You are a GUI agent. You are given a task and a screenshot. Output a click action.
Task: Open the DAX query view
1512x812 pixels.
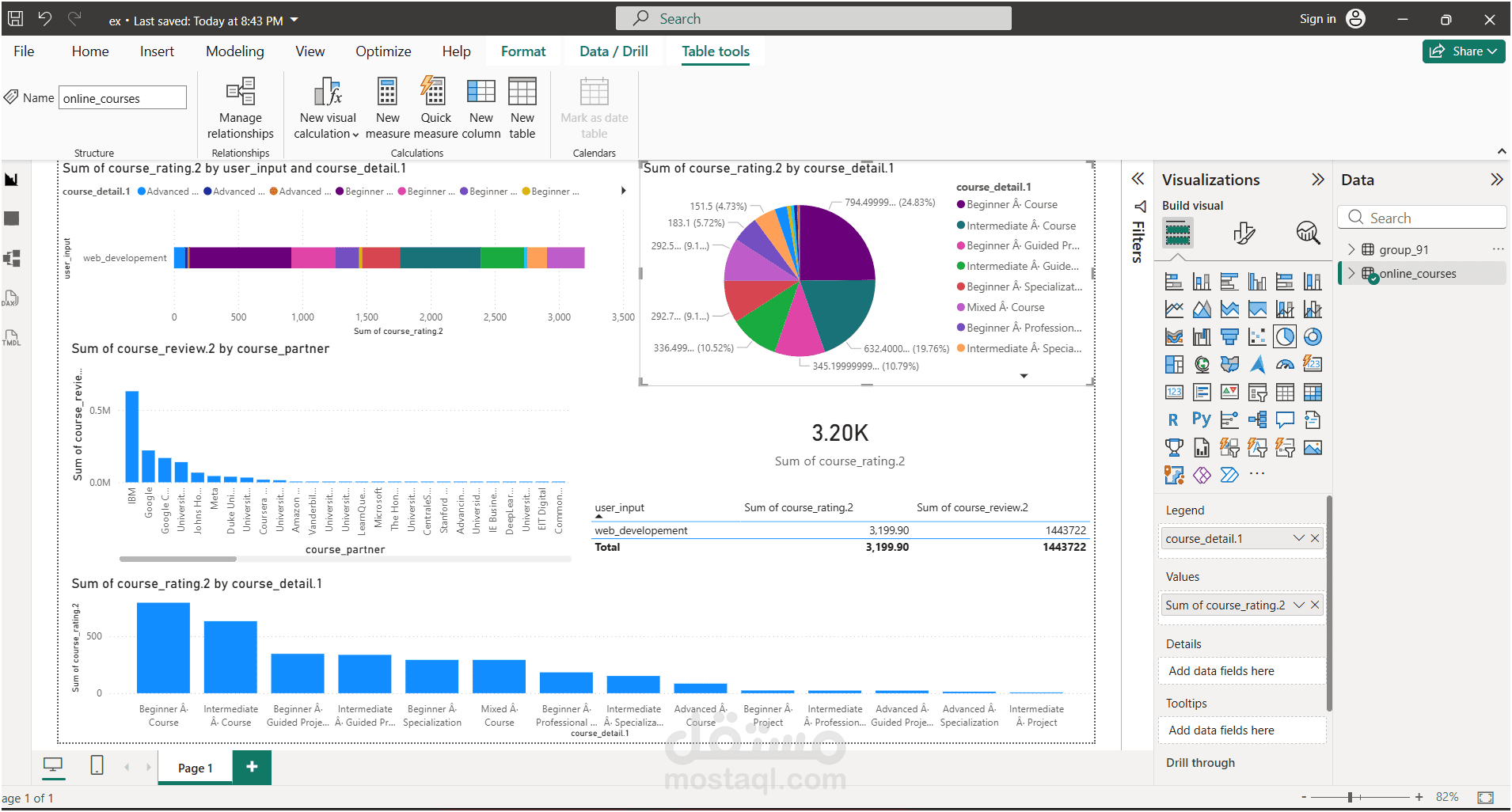(12, 297)
